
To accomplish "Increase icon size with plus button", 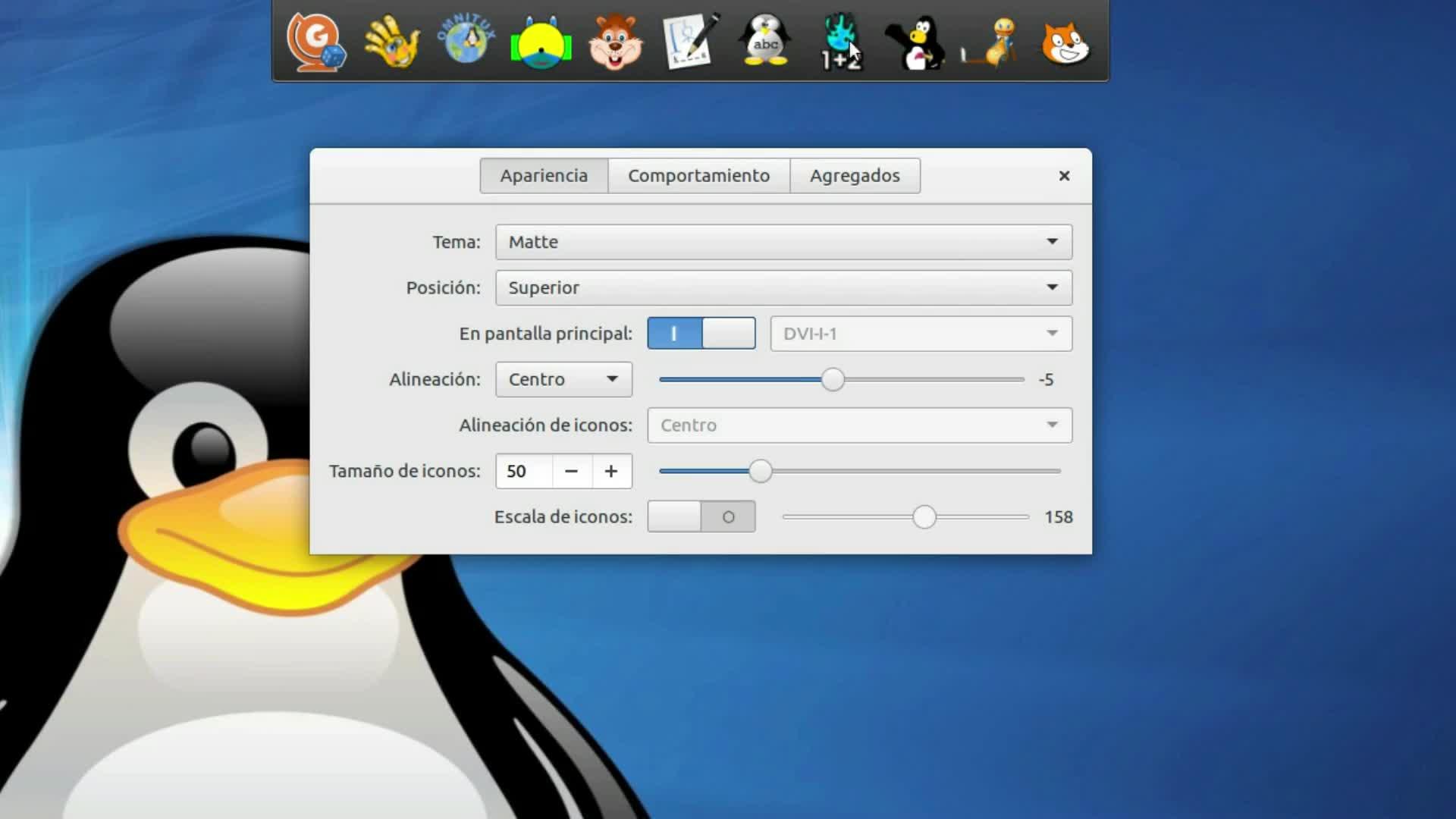I will click(611, 471).
